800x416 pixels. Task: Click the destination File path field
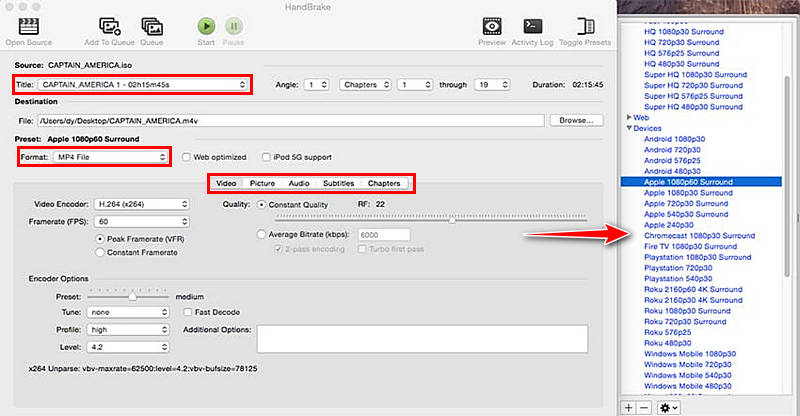291,121
